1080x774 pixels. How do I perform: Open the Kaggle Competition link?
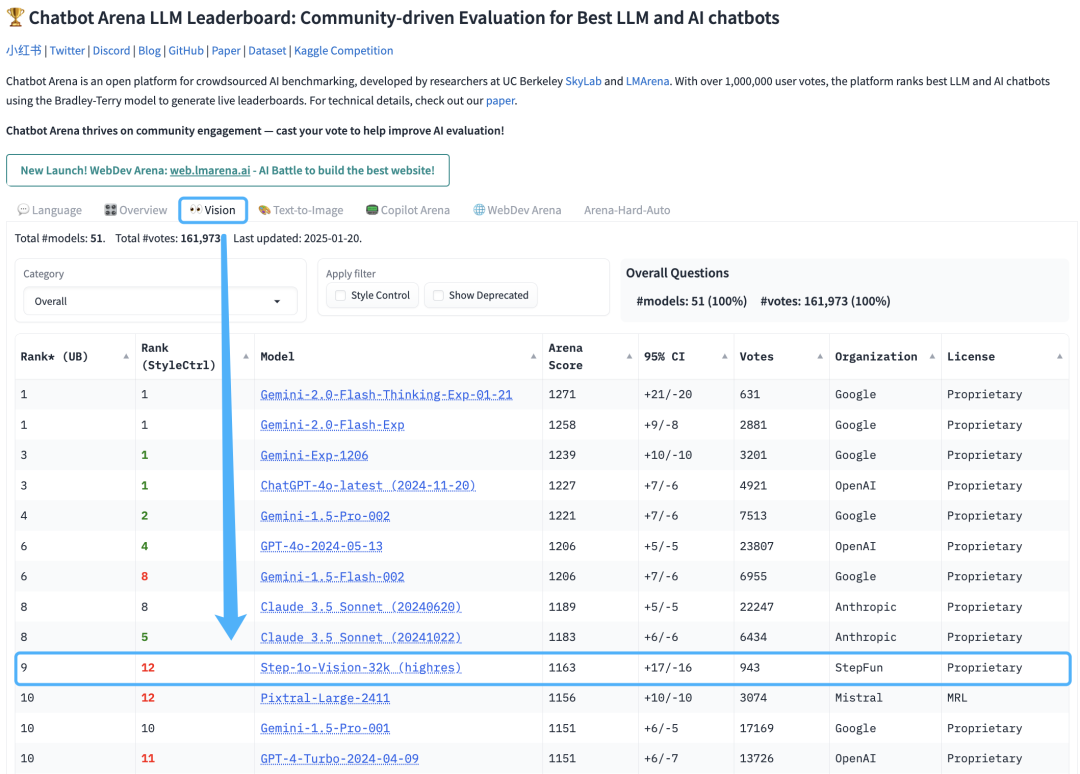tap(344, 50)
